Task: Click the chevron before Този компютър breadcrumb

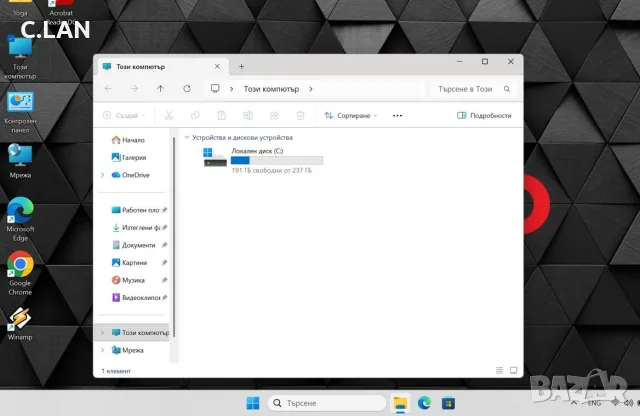Action: tap(231, 89)
